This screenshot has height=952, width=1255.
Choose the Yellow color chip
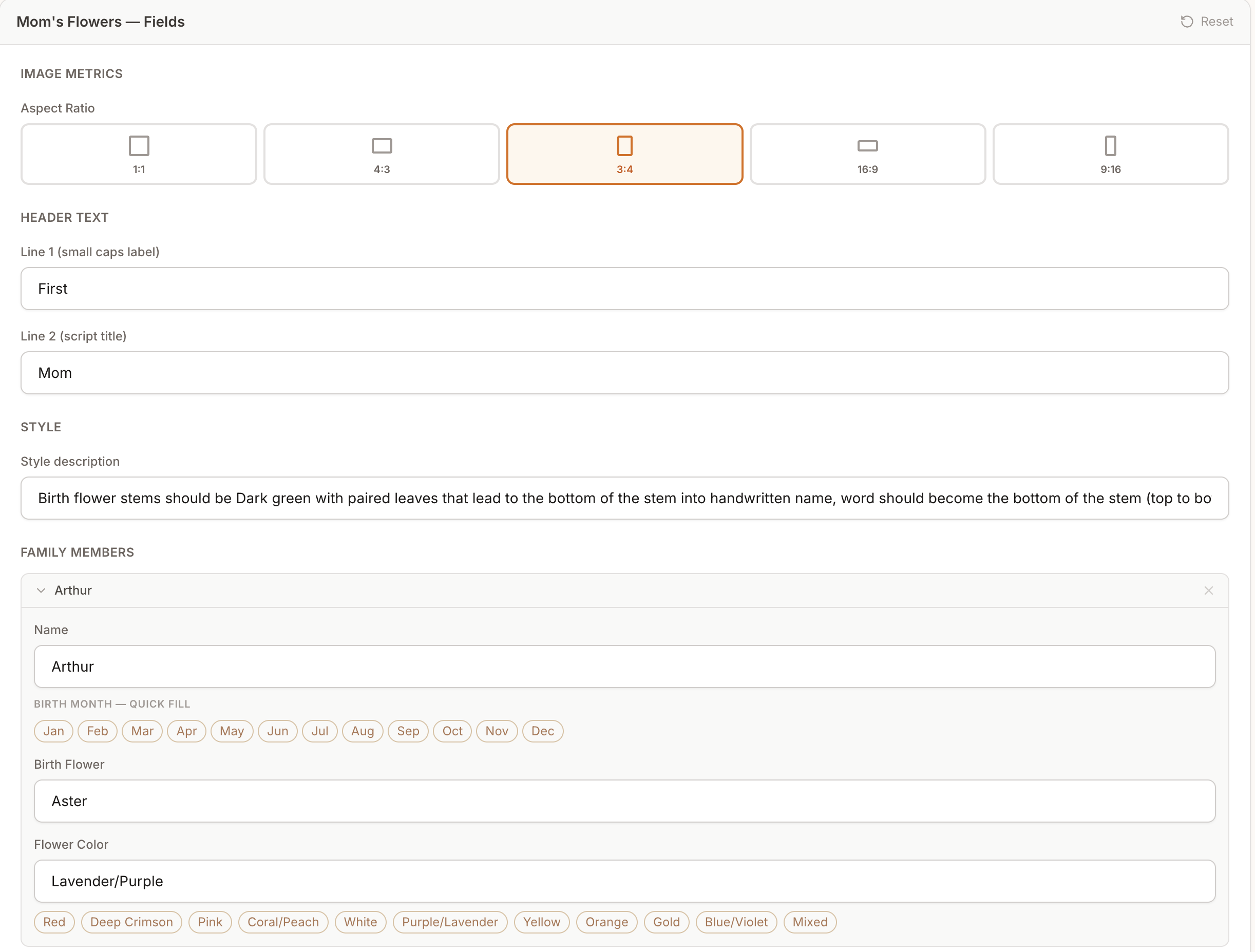pyautogui.click(x=541, y=922)
